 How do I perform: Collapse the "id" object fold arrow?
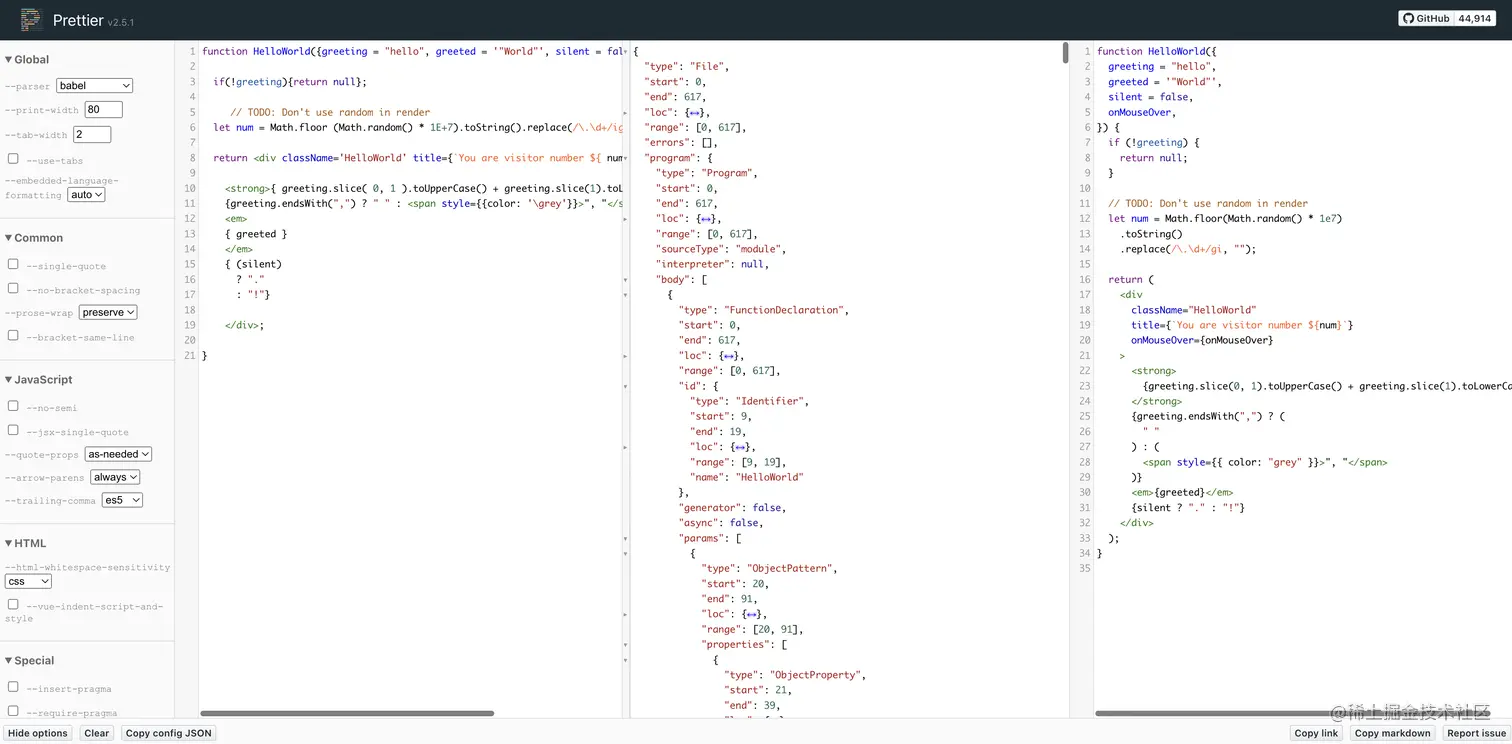point(626,386)
